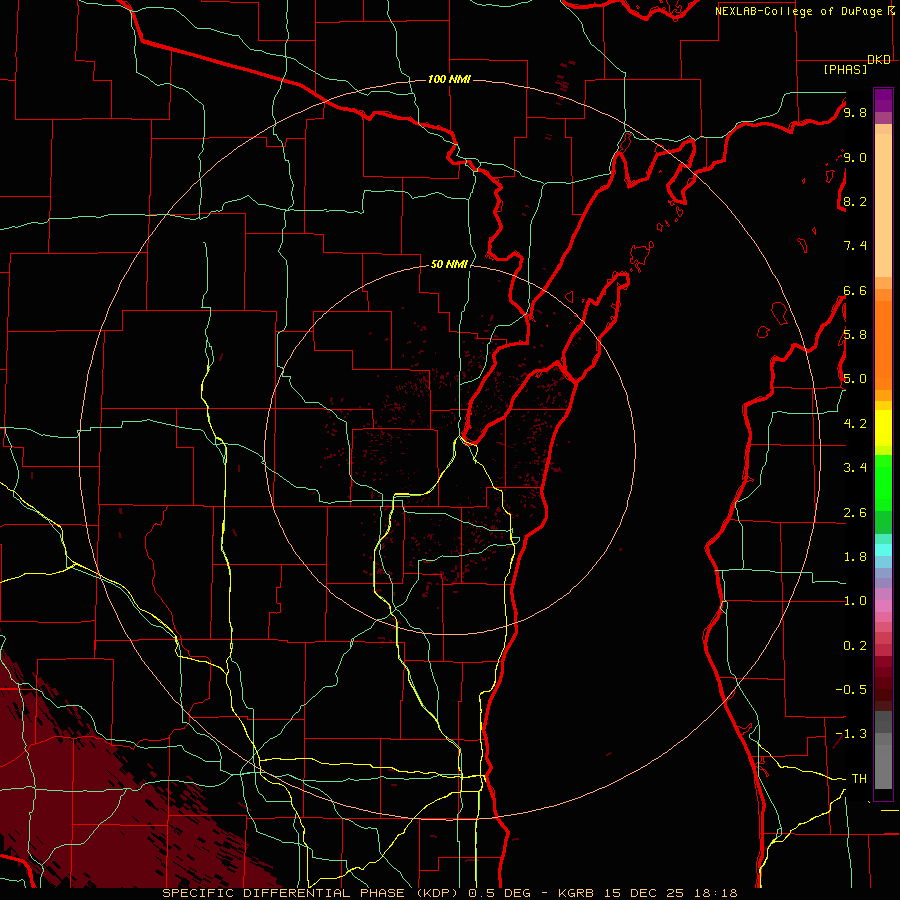The image size is (900, 900).
Task: Pick the yellow color band near 4.2
Action: point(883,428)
